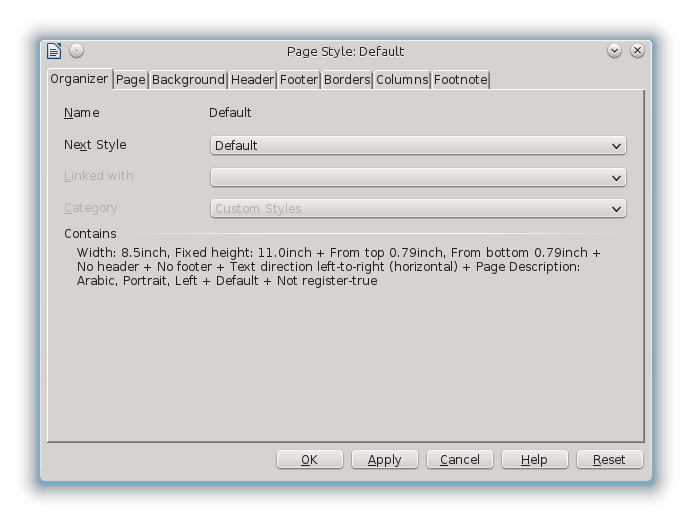Screen dimensions: 692x521
Task: Close the Page Style dialog with X
Action: click(x=637, y=51)
